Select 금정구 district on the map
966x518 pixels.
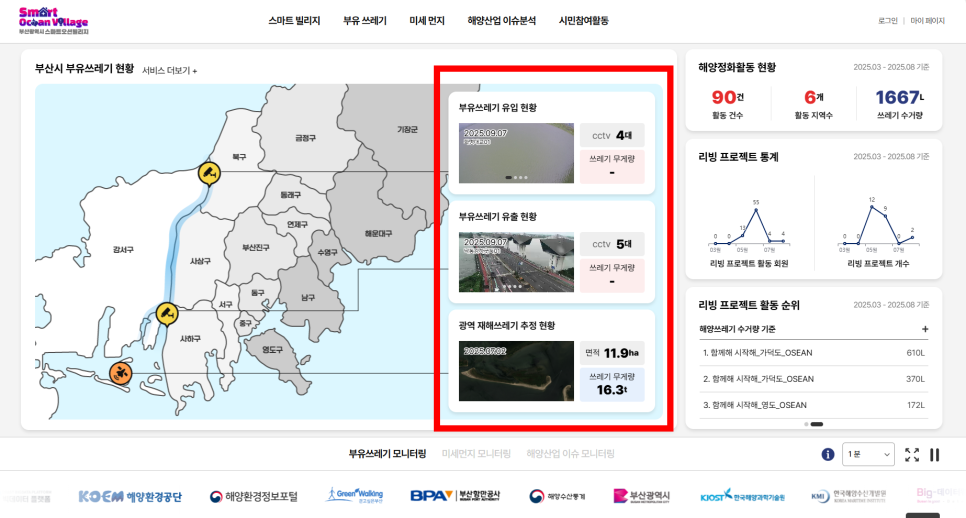(x=306, y=138)
